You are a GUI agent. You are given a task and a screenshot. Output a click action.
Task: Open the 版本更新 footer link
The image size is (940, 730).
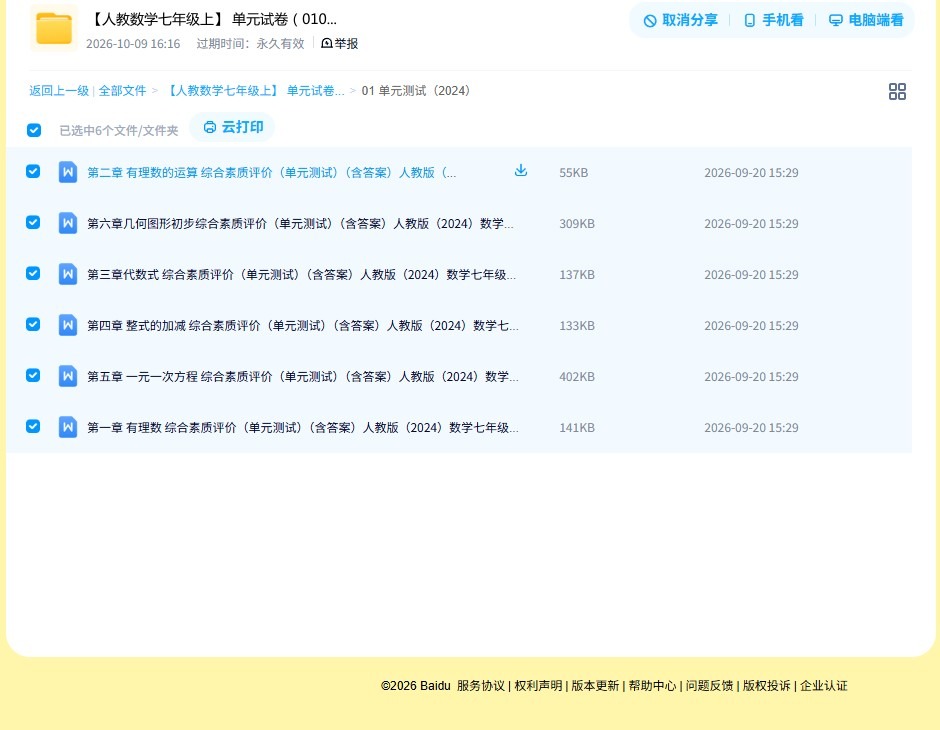pyautogui.click(x=595, y=686)
